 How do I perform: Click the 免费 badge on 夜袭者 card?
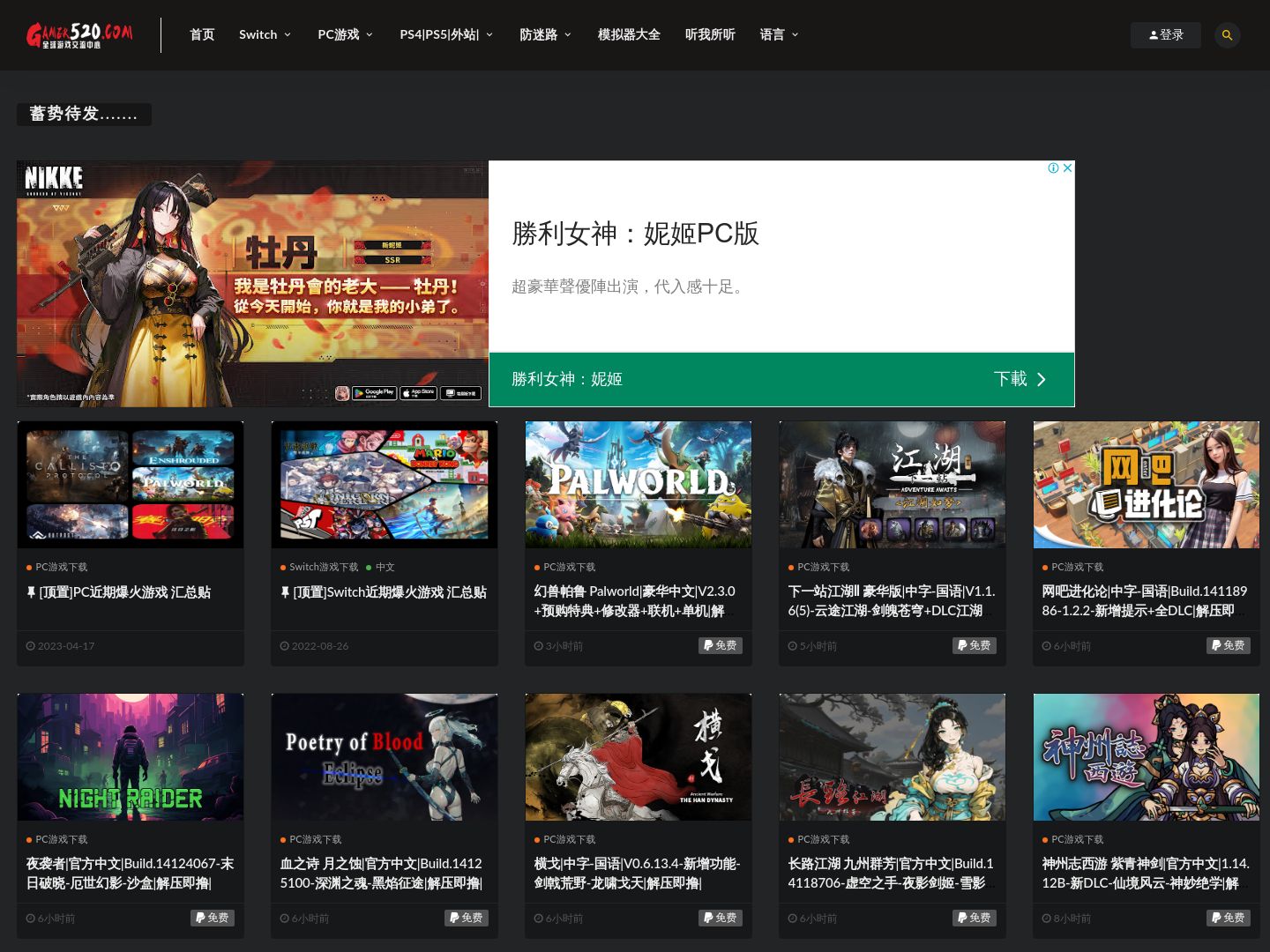(x=212, y=919)
